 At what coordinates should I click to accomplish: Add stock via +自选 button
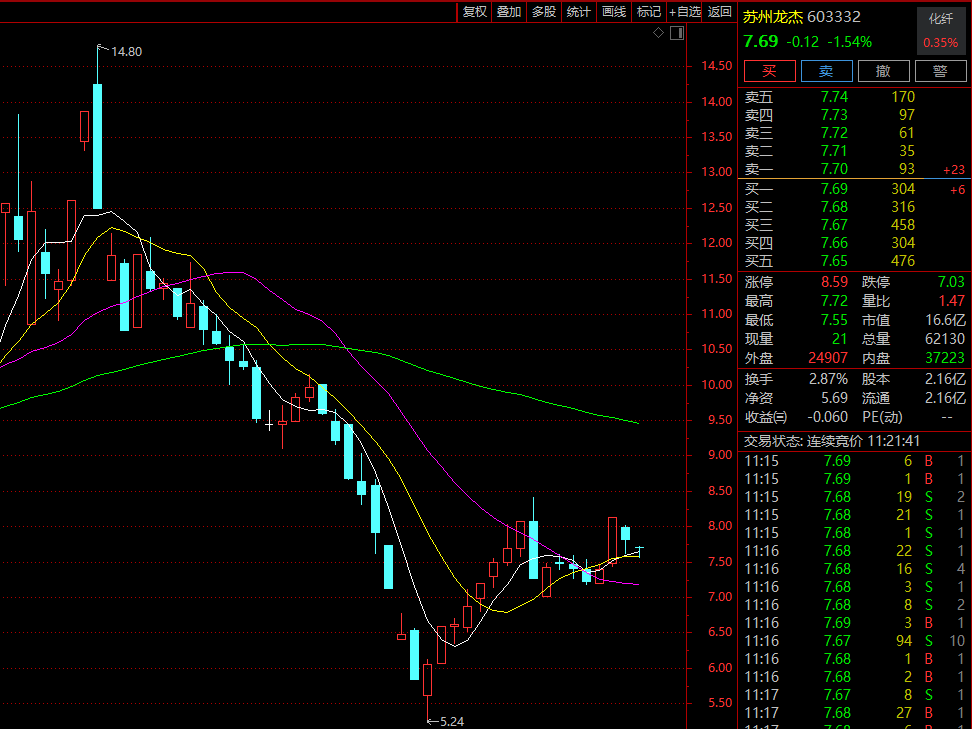tap(684, 12)
